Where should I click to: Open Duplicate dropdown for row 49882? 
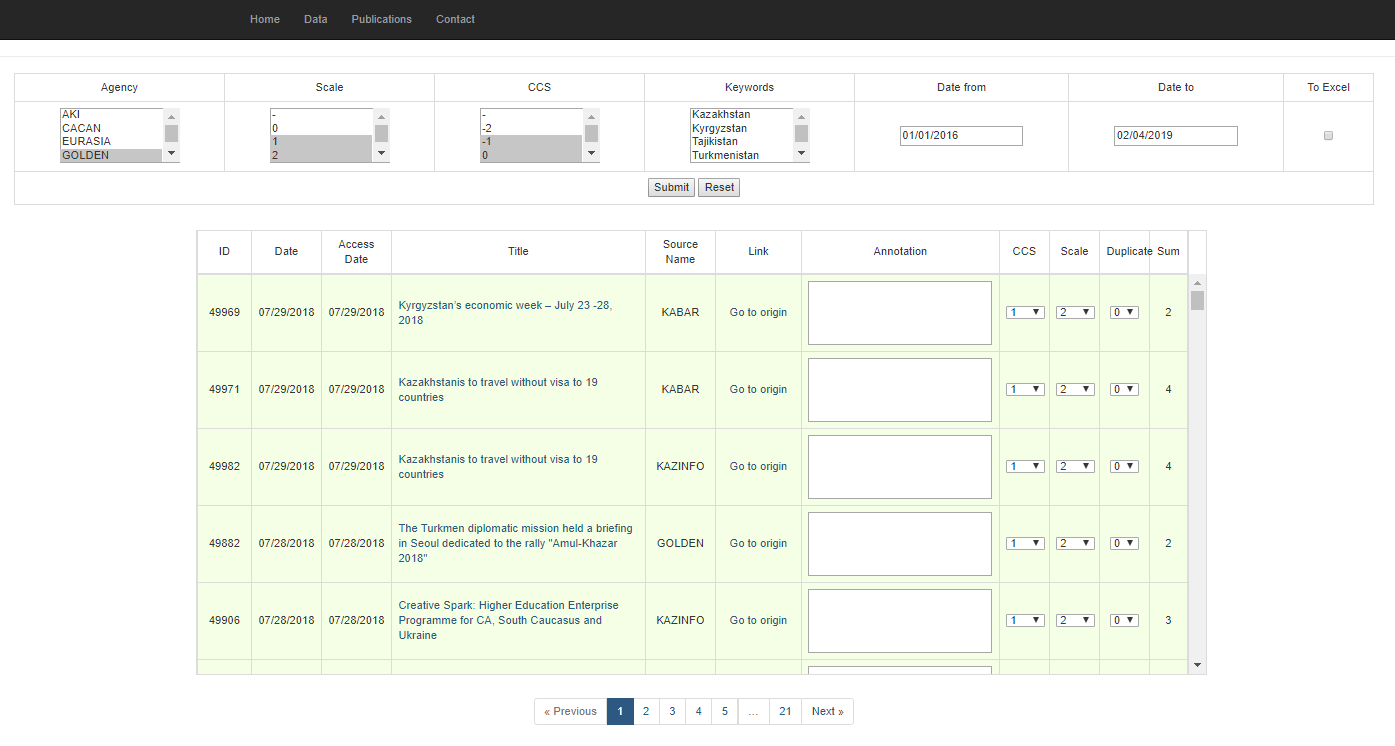pyautogui.click(x=1125, y=543)
